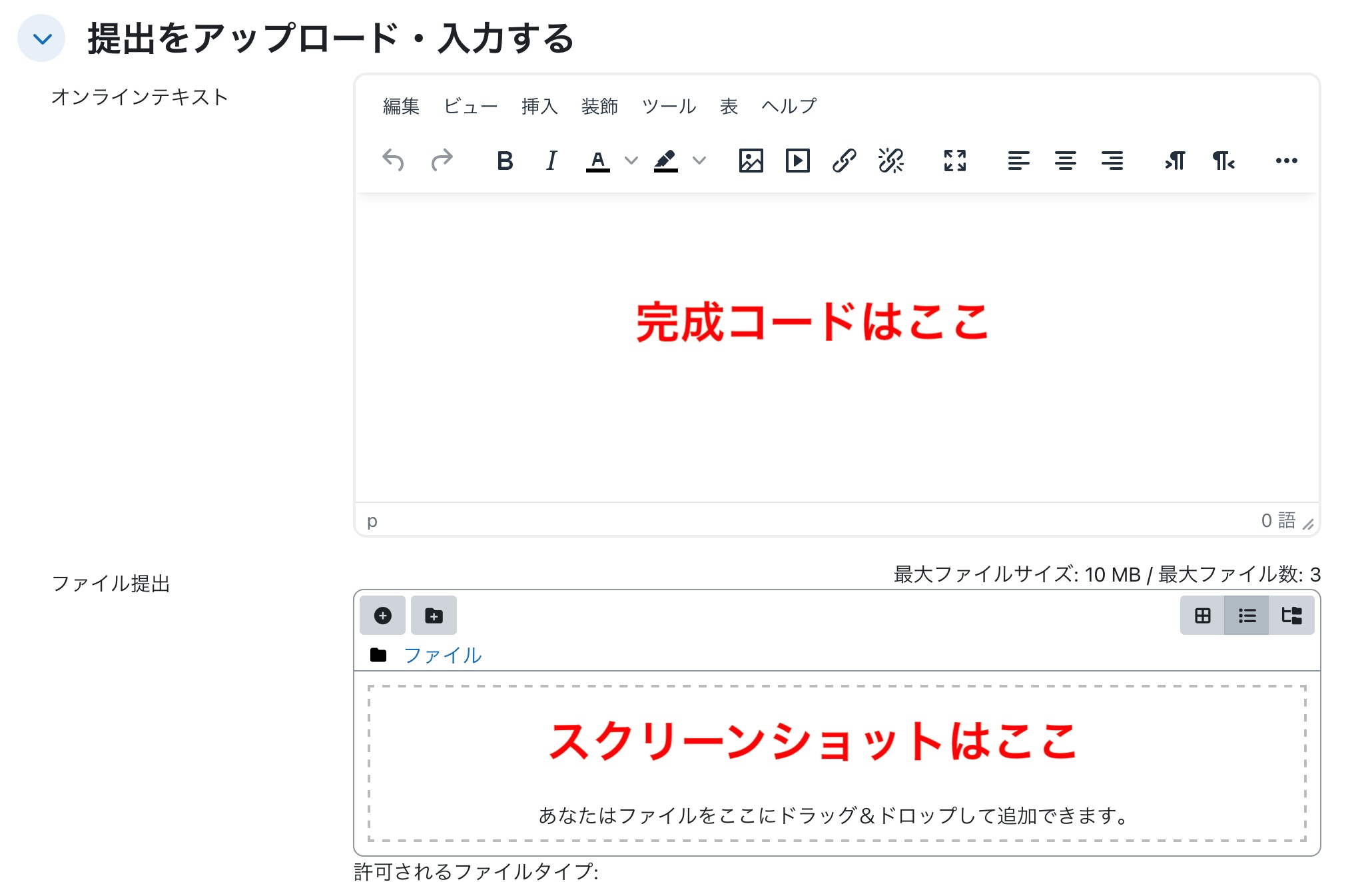The image size is (1372, 882).
Task: Insert an image using the image icon
Action: (x=751, y=161)
